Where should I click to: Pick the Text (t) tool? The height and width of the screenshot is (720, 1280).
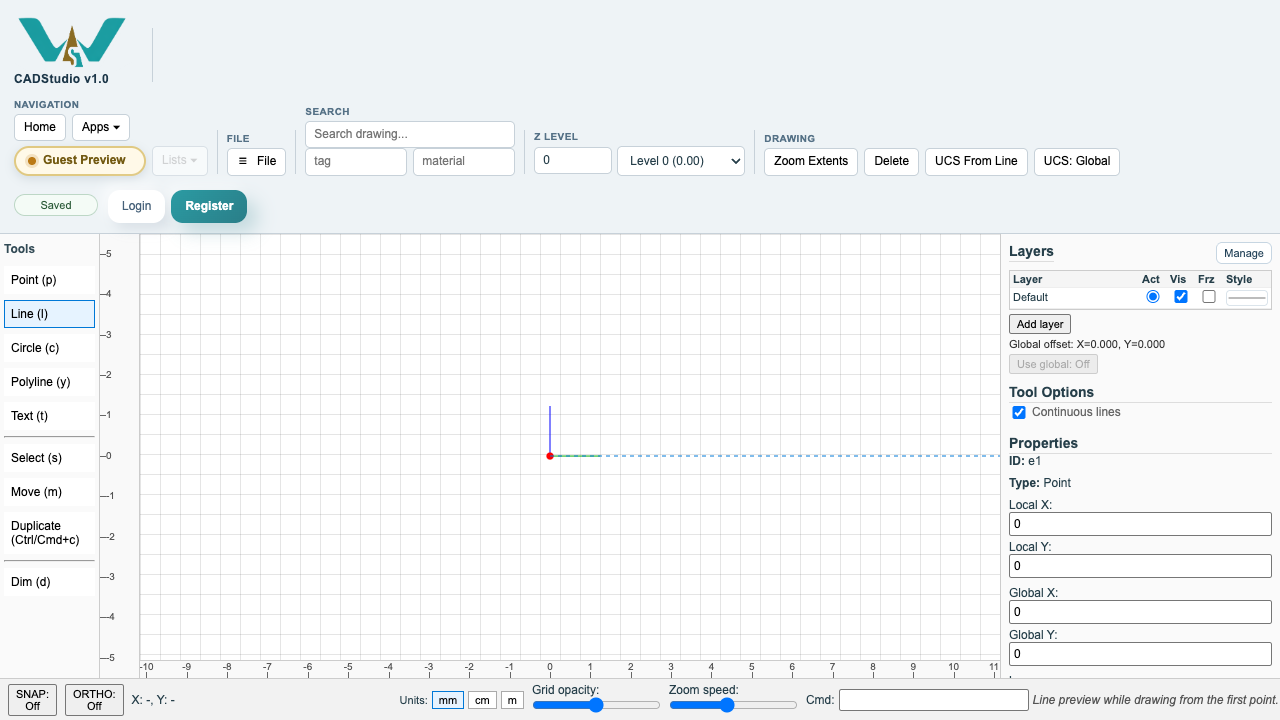click(x=49, y=416)
